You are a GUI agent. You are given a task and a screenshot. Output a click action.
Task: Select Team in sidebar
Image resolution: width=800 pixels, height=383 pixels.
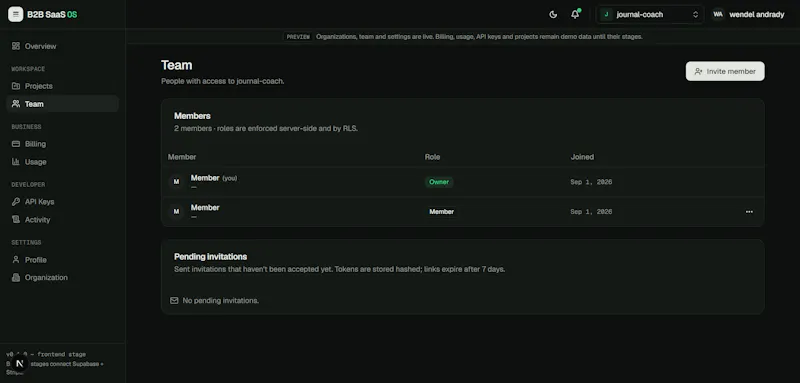[x=63, y=104]
